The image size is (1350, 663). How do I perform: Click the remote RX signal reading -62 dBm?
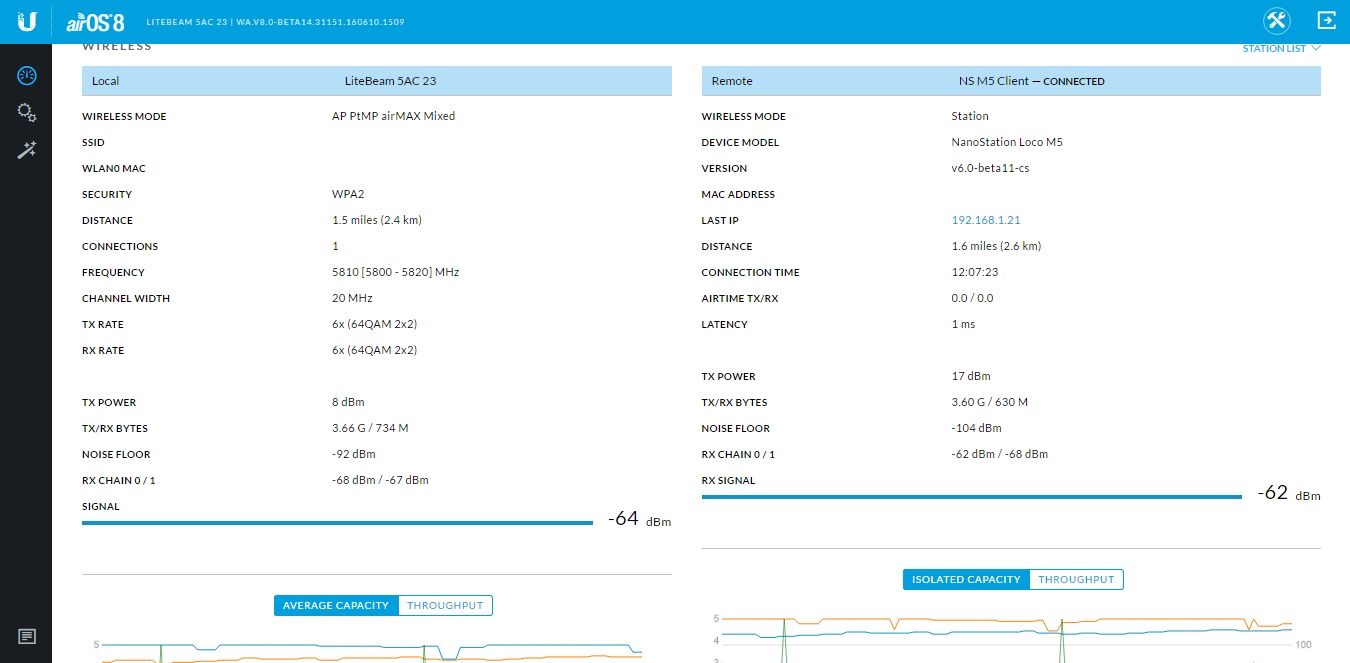tap(1289, 493)
